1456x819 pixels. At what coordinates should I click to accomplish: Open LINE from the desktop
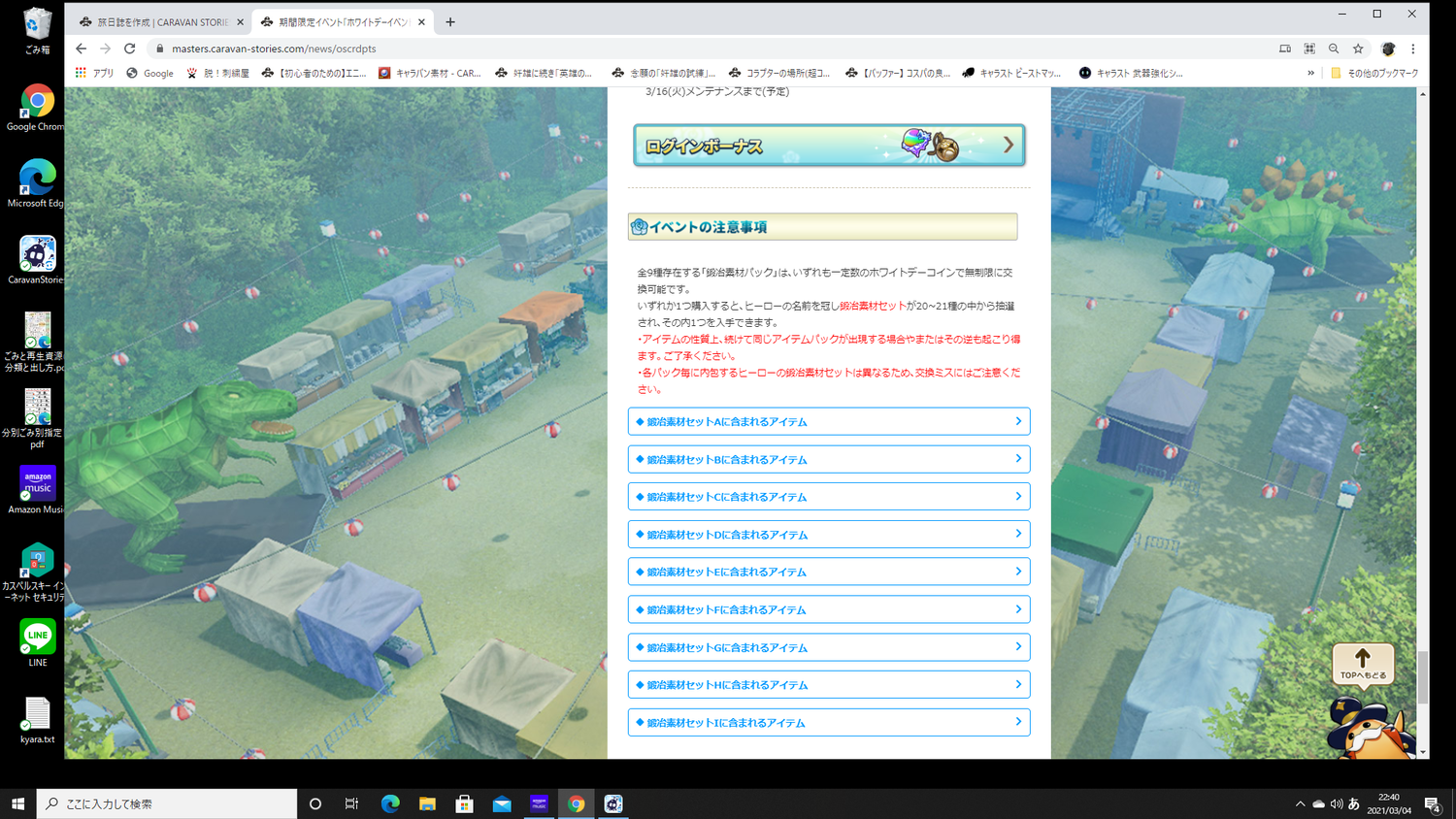(37, 641)
